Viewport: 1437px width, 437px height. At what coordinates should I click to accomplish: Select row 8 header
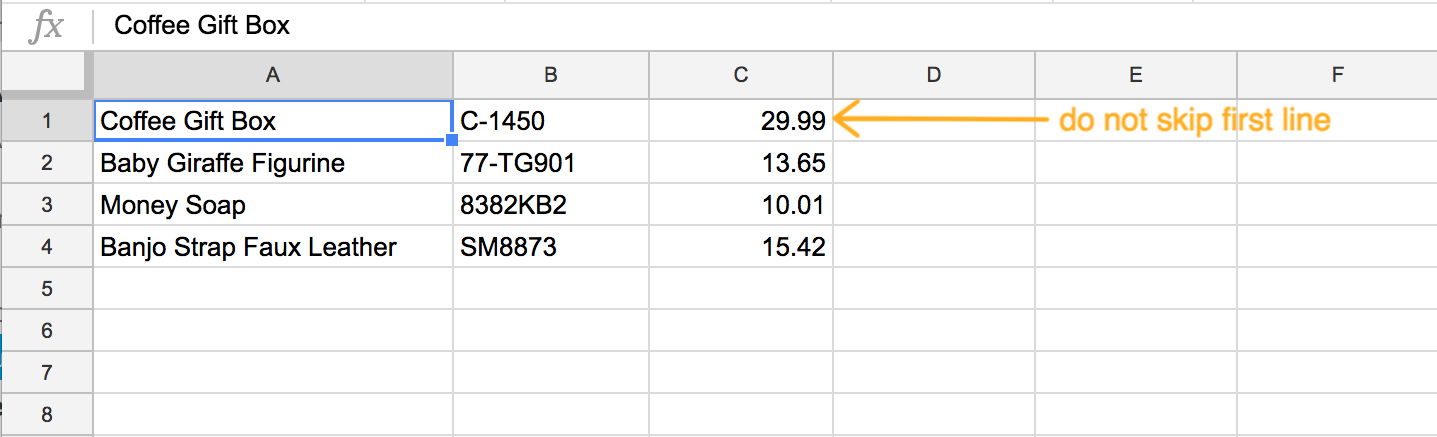click(x=46, y=414)
